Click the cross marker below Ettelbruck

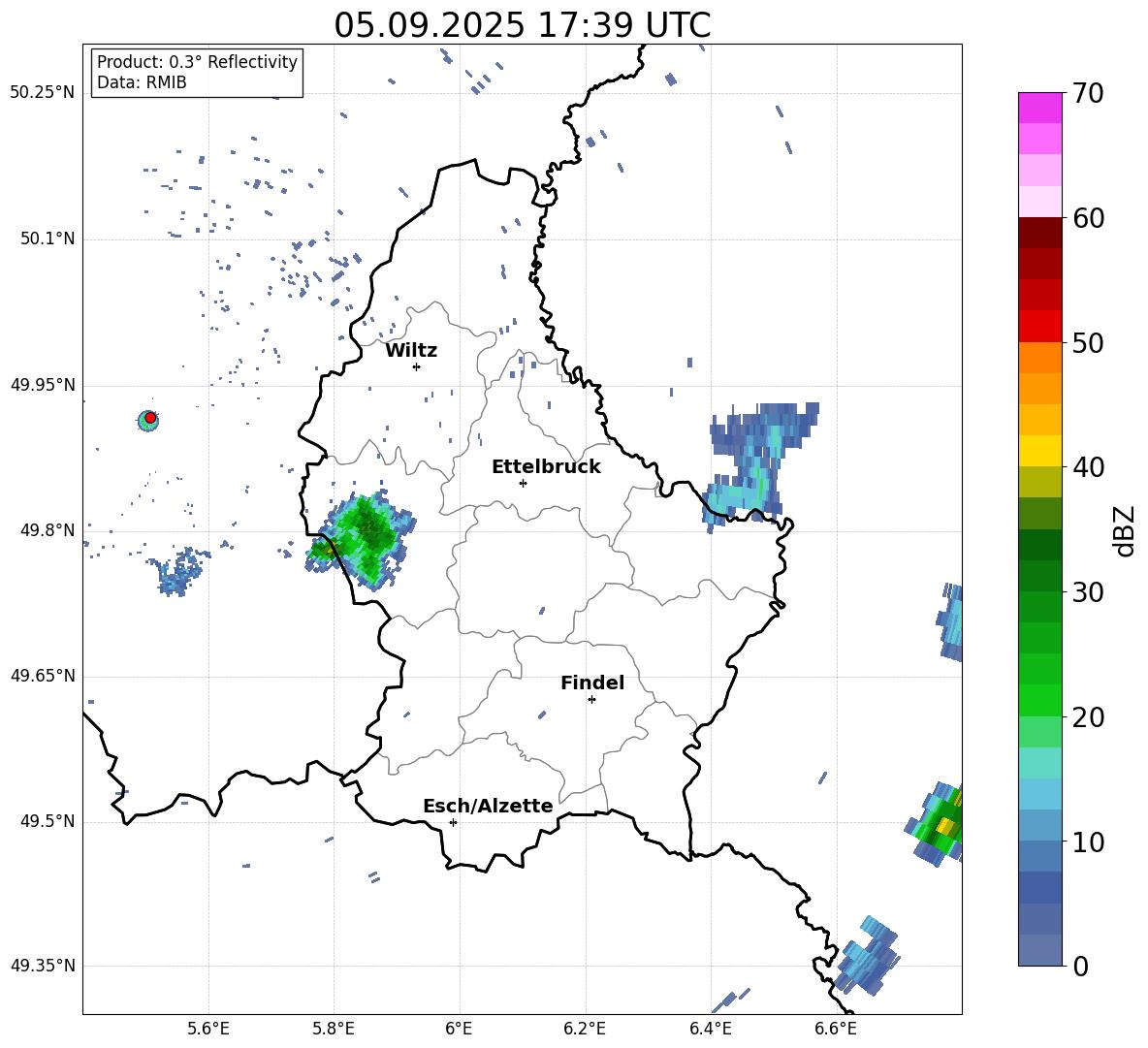(x=523, y=483)
